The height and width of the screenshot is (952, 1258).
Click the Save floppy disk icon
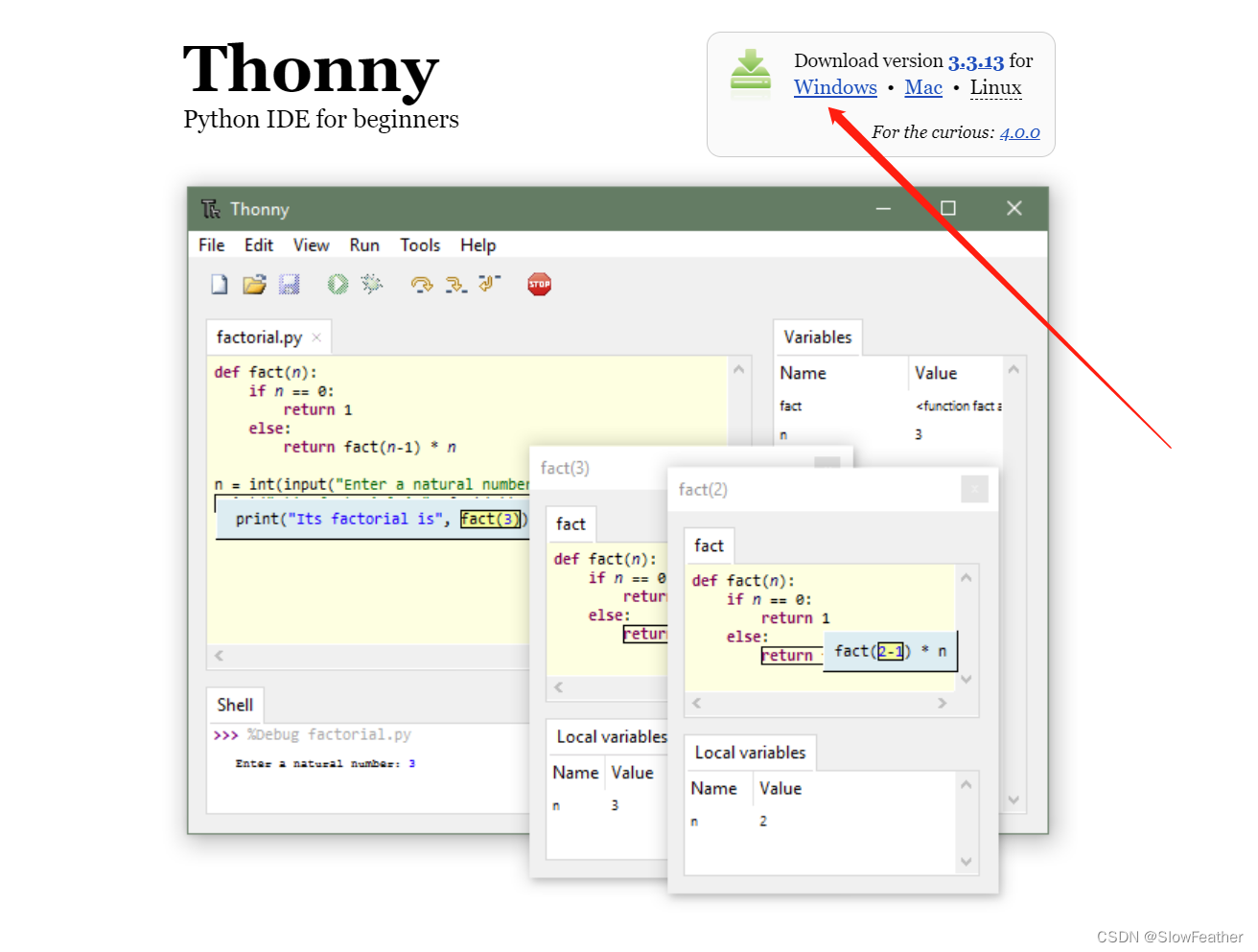pos(289,284)
